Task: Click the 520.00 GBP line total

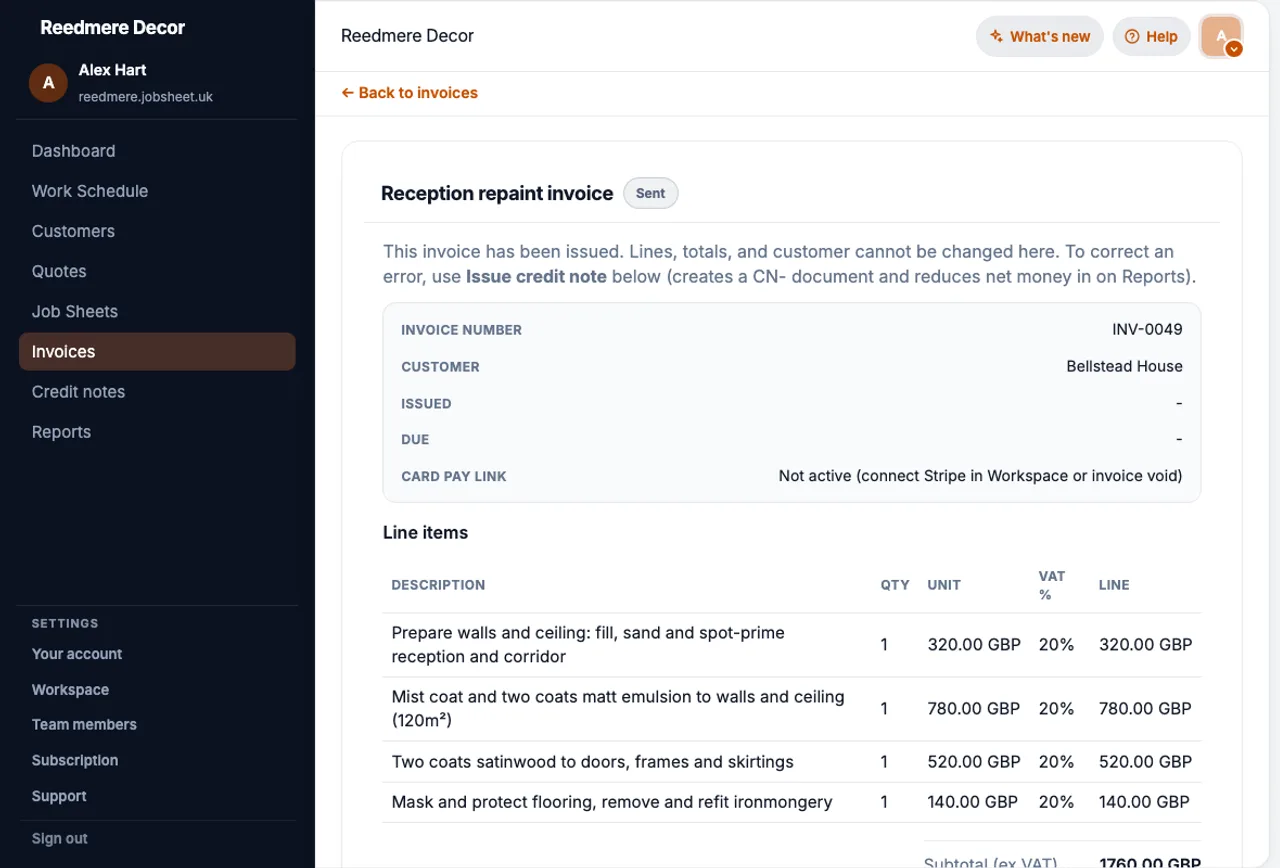Action: (1145, 762)
